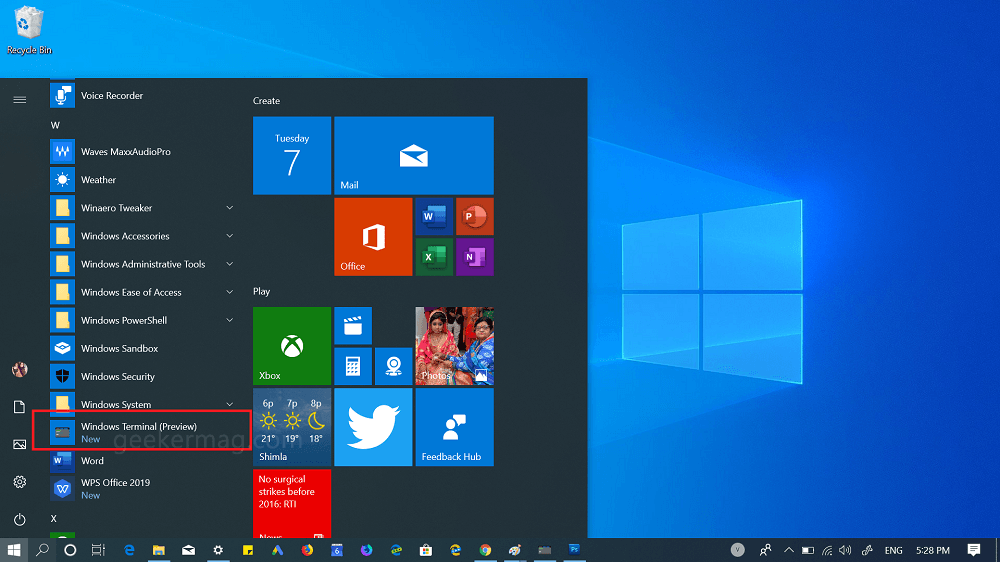Viewport: 1000px width, 562px height.
Task: Launch Waves MaxxAudioPro
Action: [x=143, y=152]
